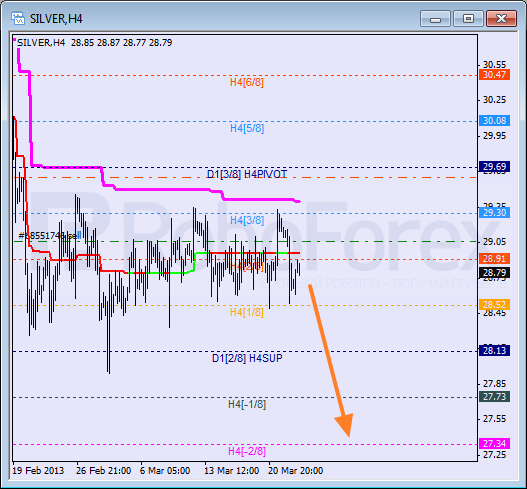Select the 29.30 price level tag
The width and height of the screenshot is (527, 489).
click(494, 212)
